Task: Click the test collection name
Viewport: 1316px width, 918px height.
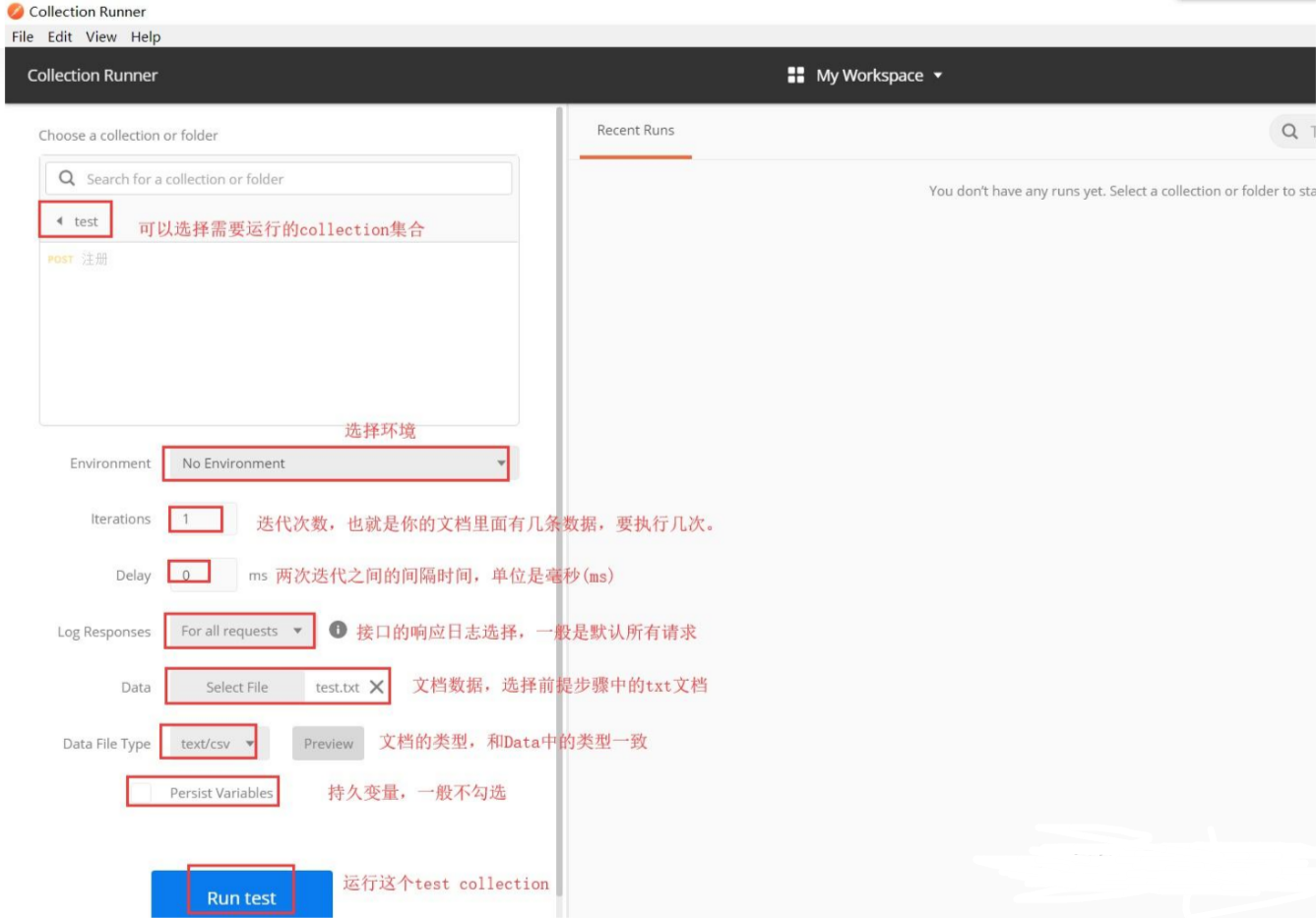Action: [x=86, y=221]
